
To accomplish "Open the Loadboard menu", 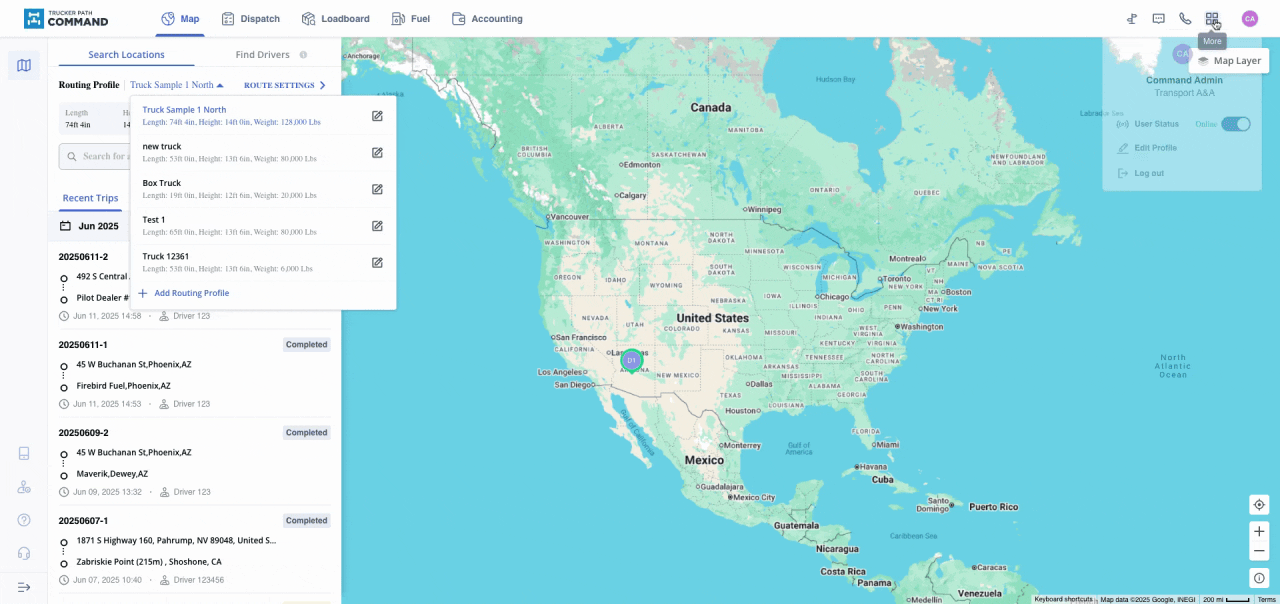I will click(x=335, y=19).
